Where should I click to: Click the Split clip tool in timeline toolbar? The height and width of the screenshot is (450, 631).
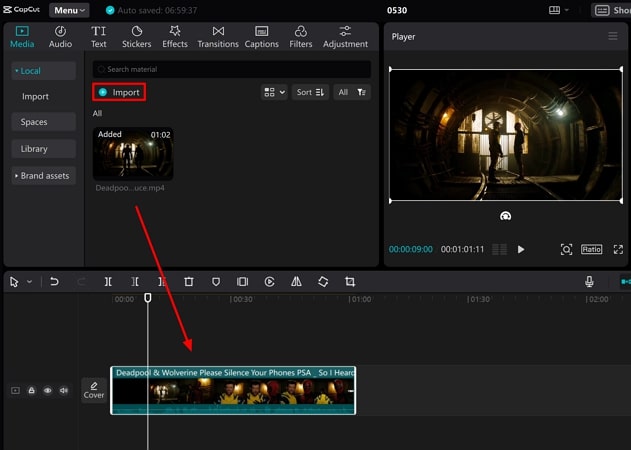point(108,282)
